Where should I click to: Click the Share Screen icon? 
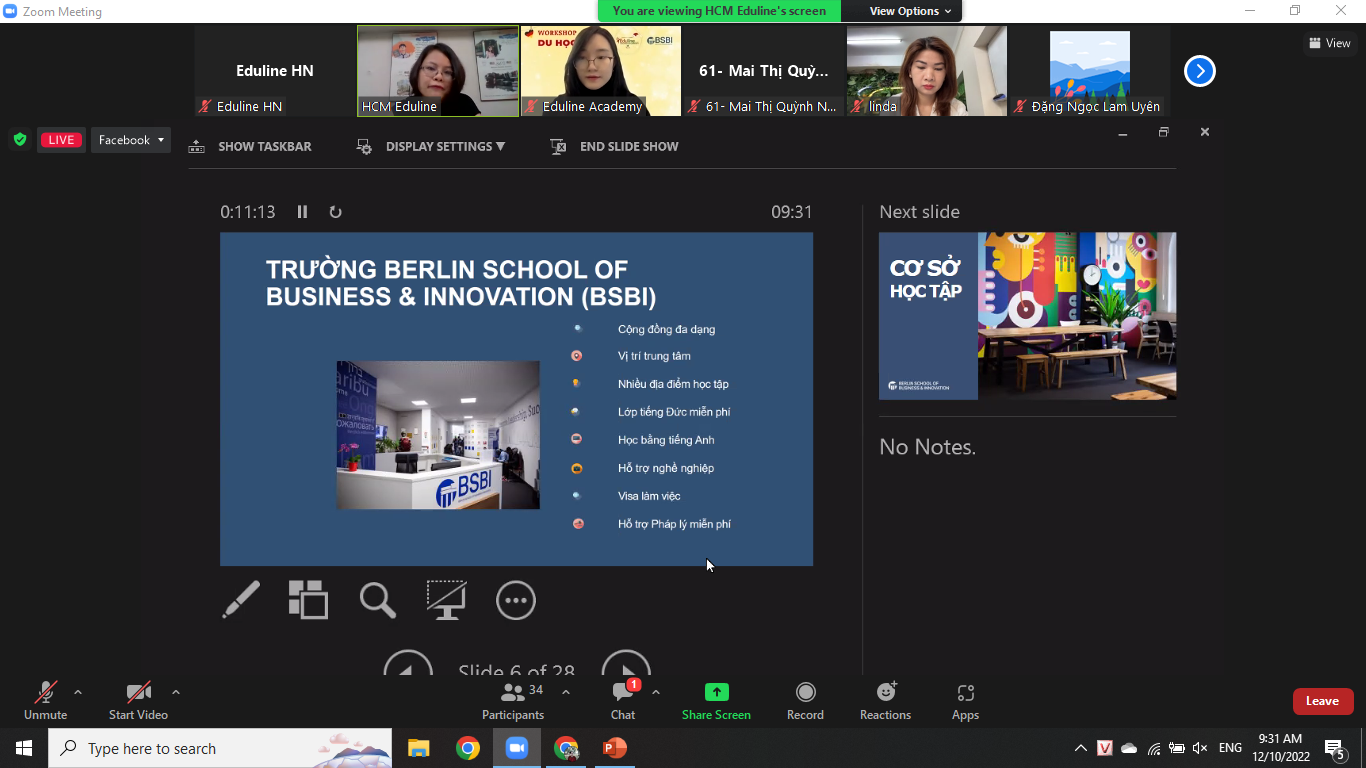716,692
